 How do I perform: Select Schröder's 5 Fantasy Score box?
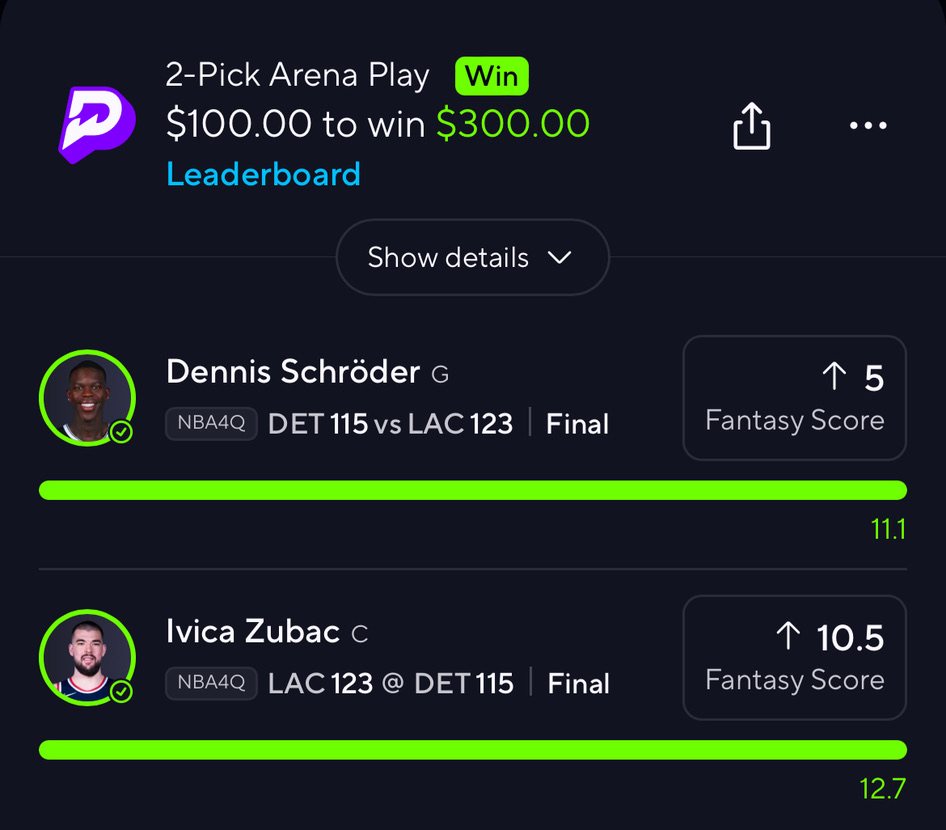[x=794, y=397]
